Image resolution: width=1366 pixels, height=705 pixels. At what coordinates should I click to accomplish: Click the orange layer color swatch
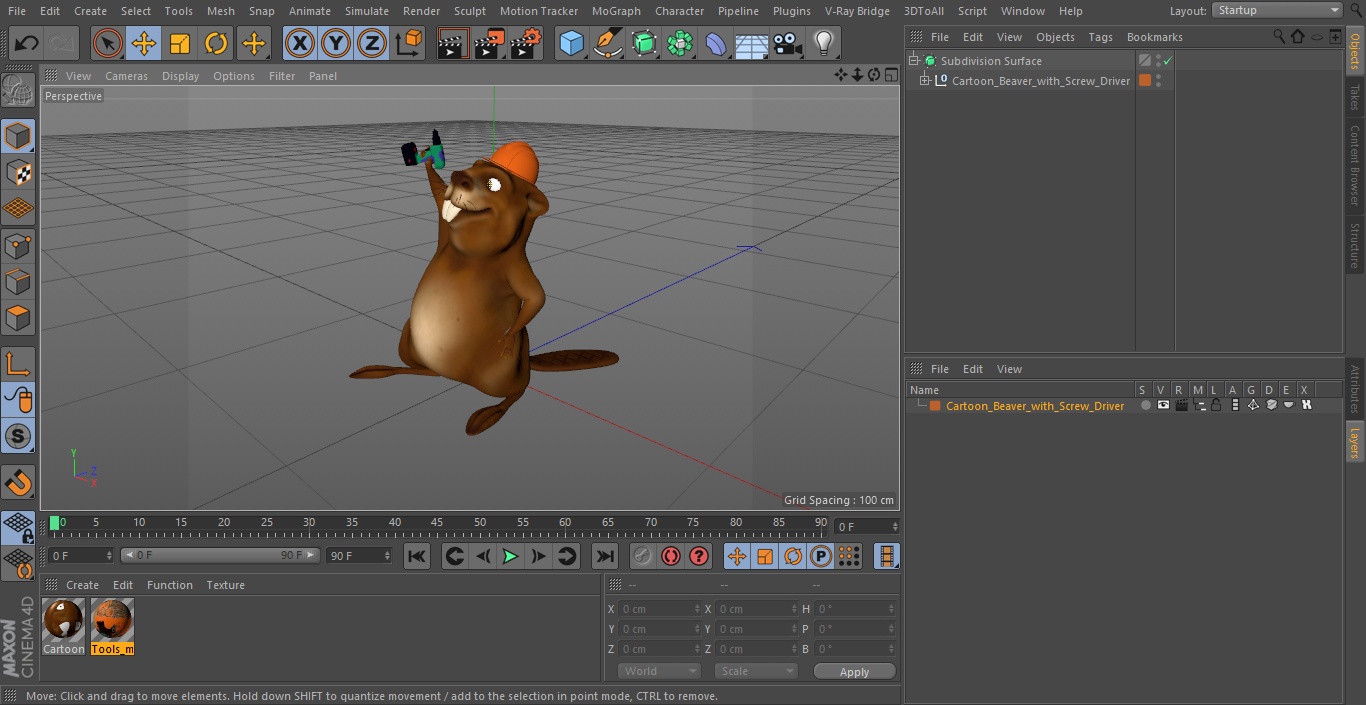pyautogui.click(x=935, y=406)
